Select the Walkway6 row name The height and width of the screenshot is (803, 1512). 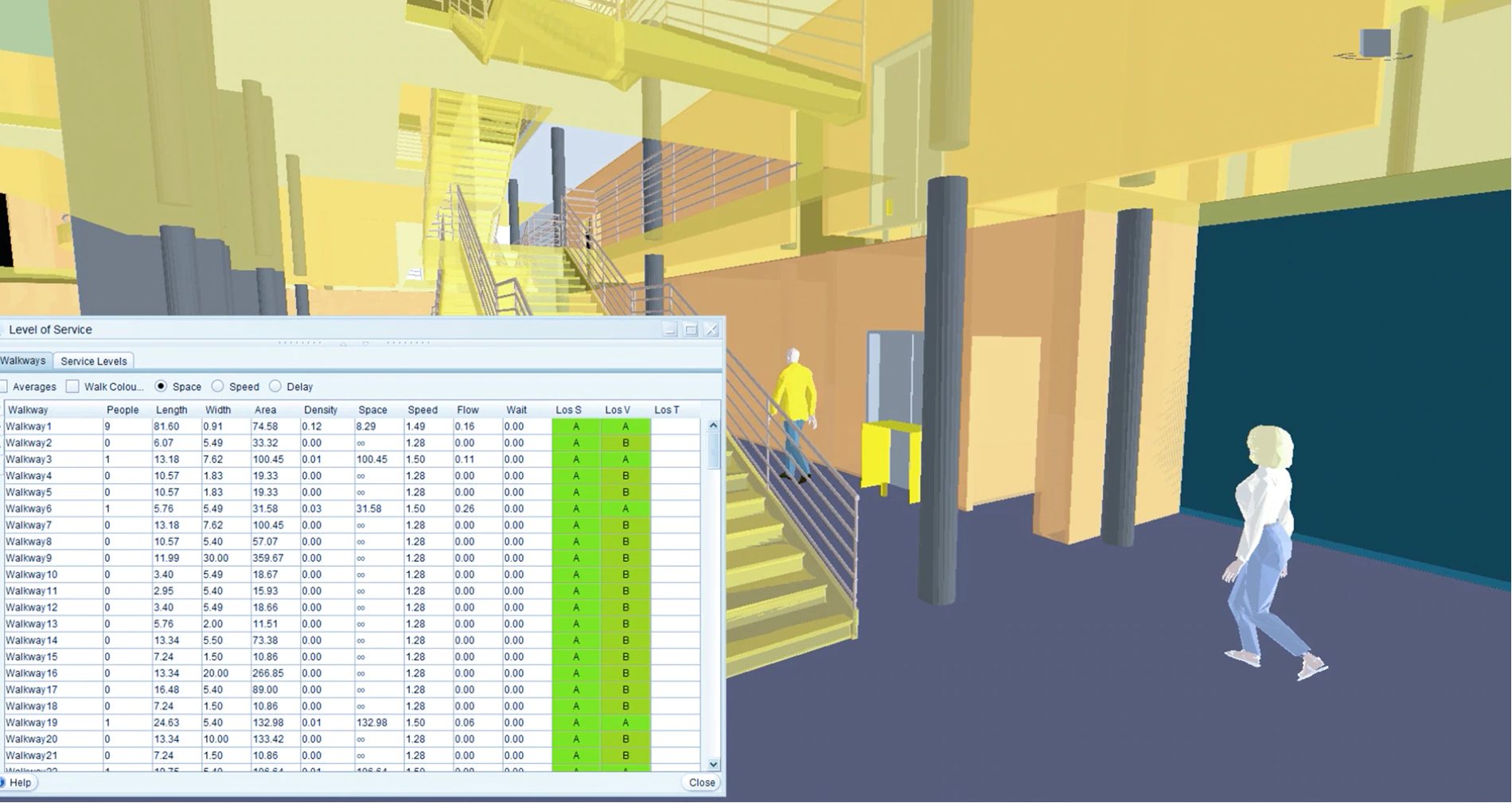pos(29,509)
